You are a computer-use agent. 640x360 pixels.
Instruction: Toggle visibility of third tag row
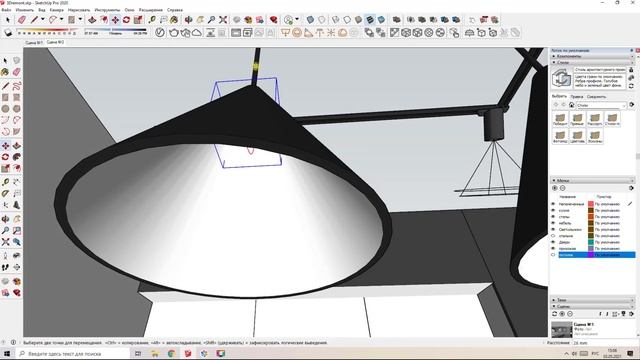pyautogui.click(x=553, y=217)
